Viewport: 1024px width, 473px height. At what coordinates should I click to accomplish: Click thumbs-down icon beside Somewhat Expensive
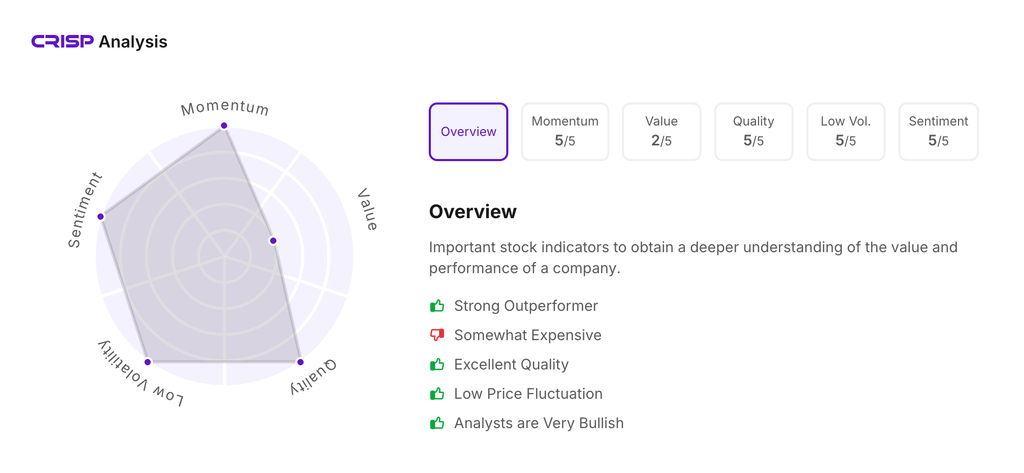(x=437, y=335)
